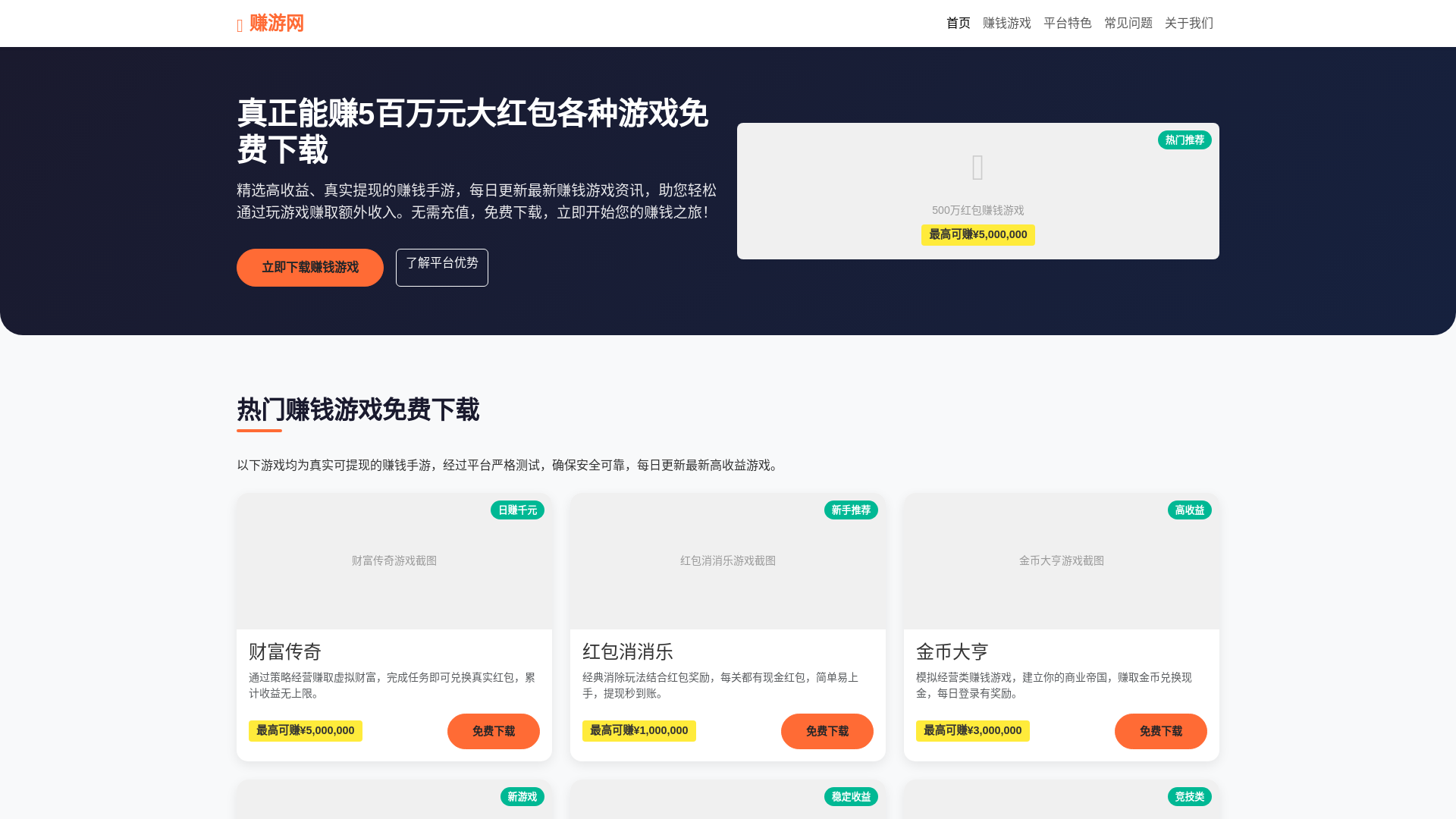Click the 竞技类 badge
Image resolution: width=1456 pixels, height=819 pixels.
click(1190, 797)
